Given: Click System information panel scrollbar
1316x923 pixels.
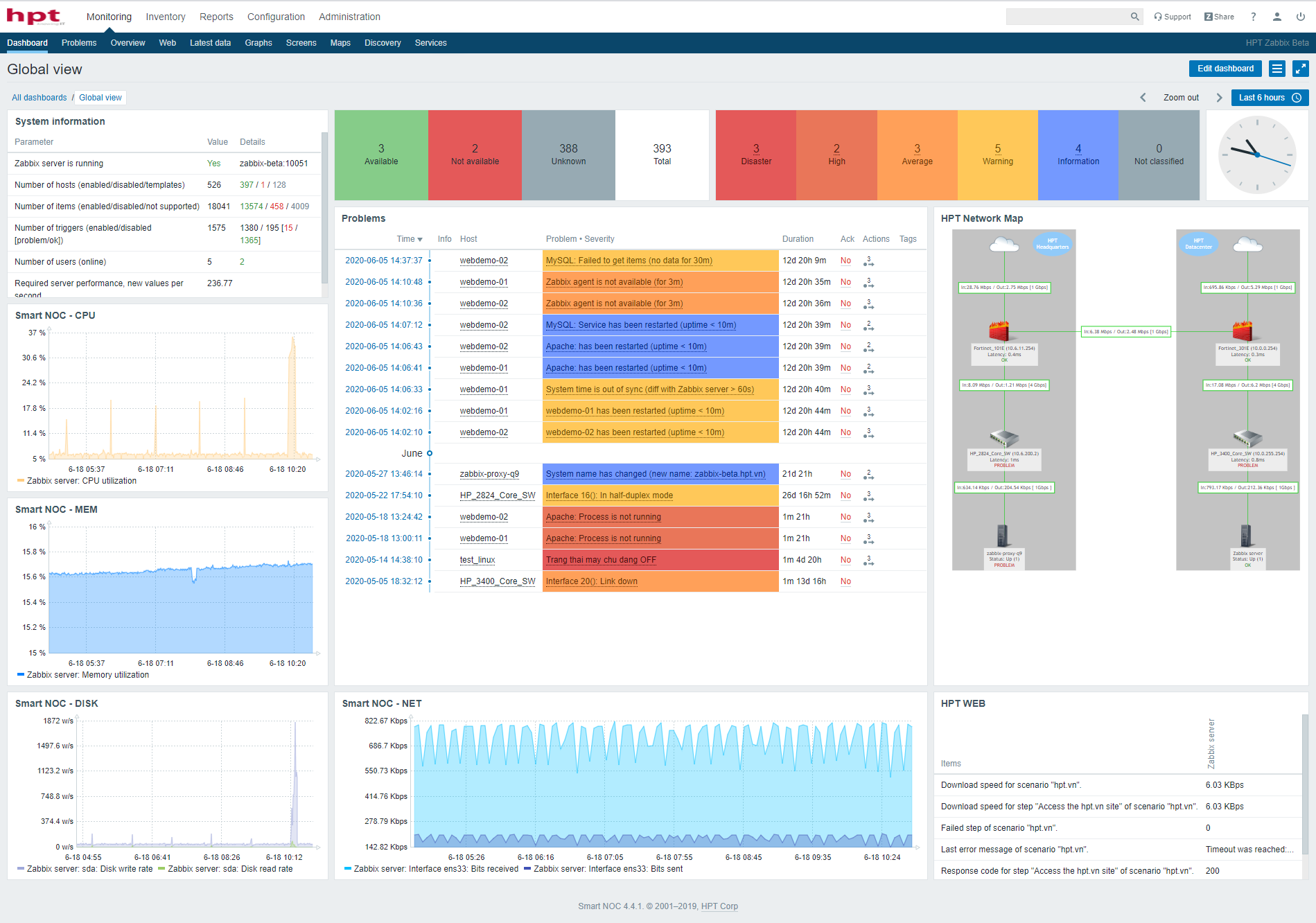Looking at the screenshot, I should click(x=324, y=208).
